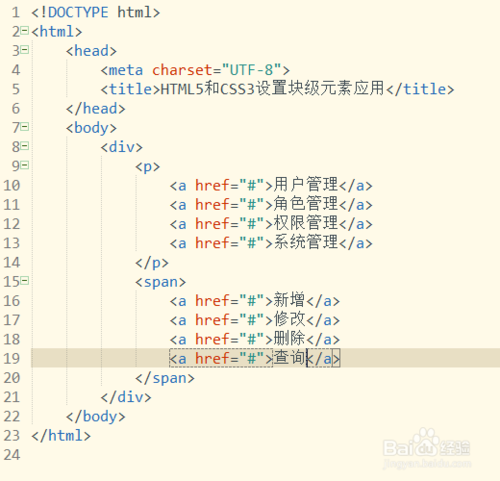Collapse the html tag fold on line 2

24,31
